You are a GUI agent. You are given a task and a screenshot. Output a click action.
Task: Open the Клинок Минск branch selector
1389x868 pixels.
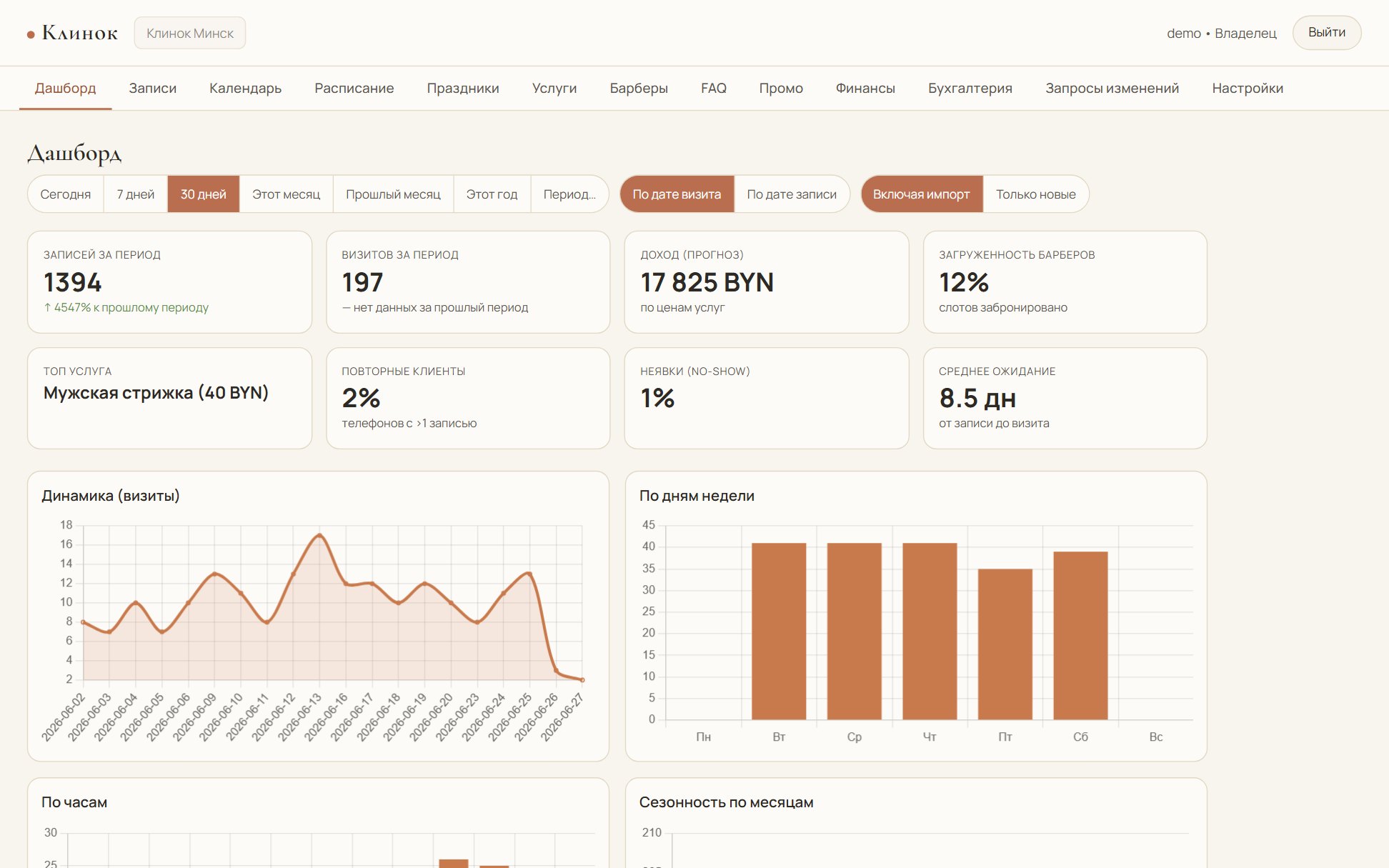tap(190, 34)
